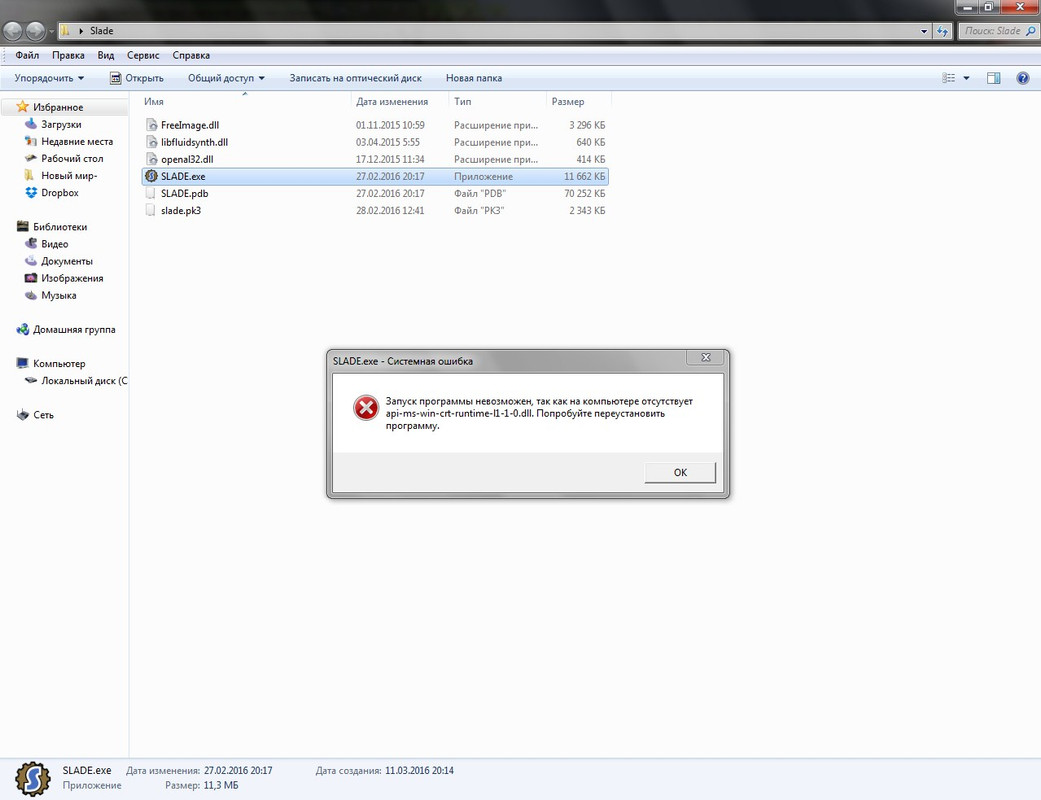Click the large SLADE icon in details pane
Viewport: 1041px width, 800px height.
point(33,779)
